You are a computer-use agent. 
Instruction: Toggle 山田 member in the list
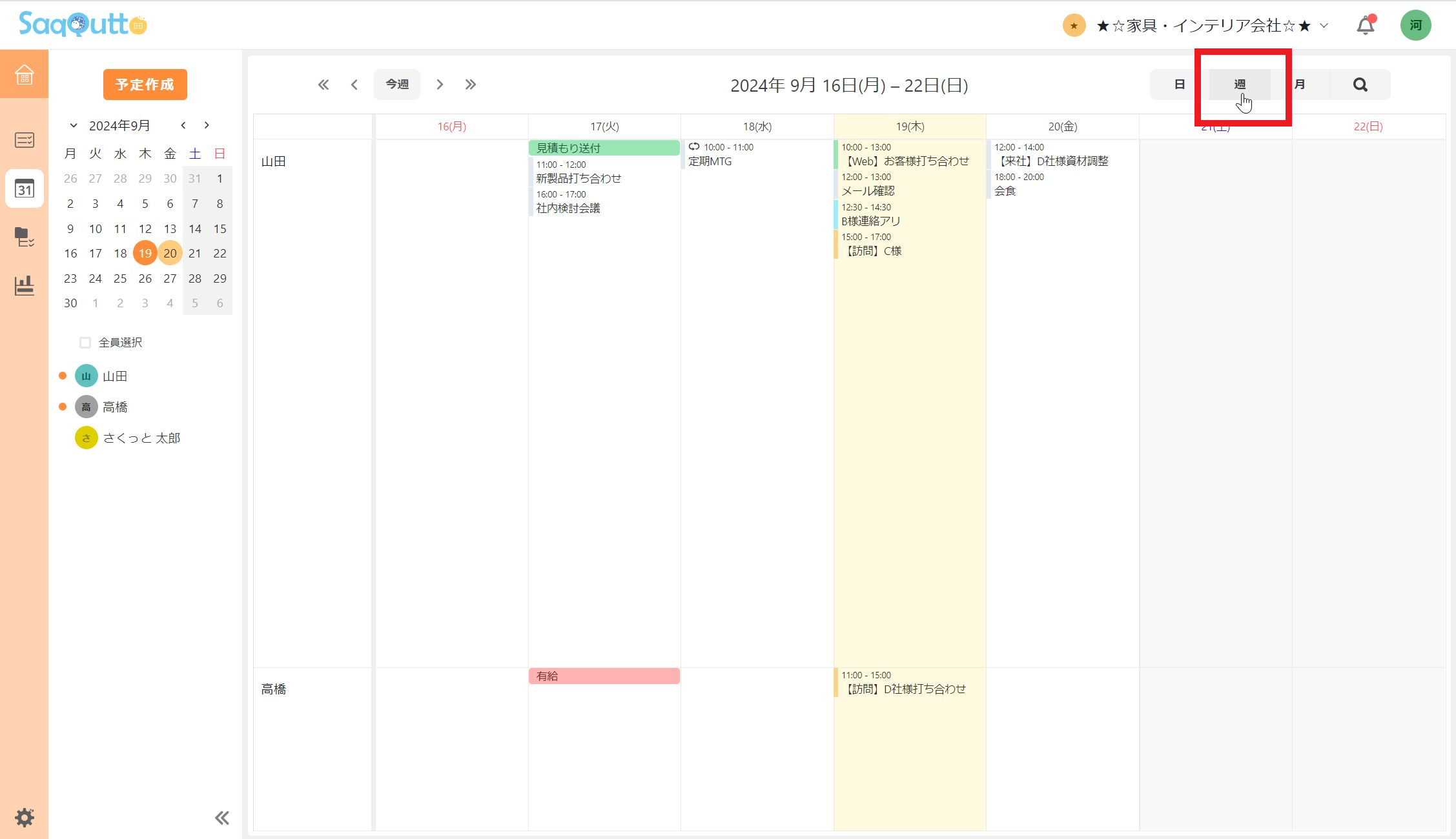pyautogui.click(x=114, y=376)
